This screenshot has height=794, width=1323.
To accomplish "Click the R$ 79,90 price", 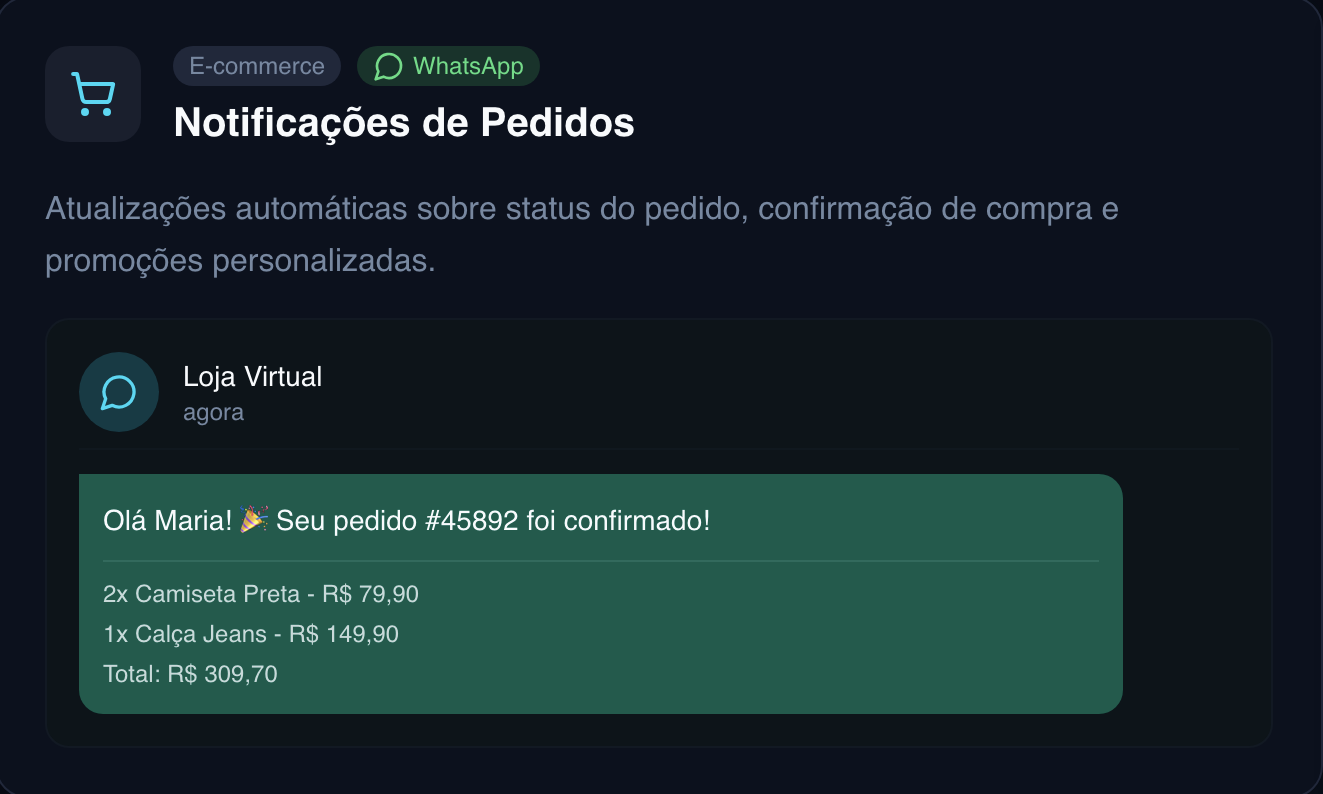I will click(x=370, y=594).
